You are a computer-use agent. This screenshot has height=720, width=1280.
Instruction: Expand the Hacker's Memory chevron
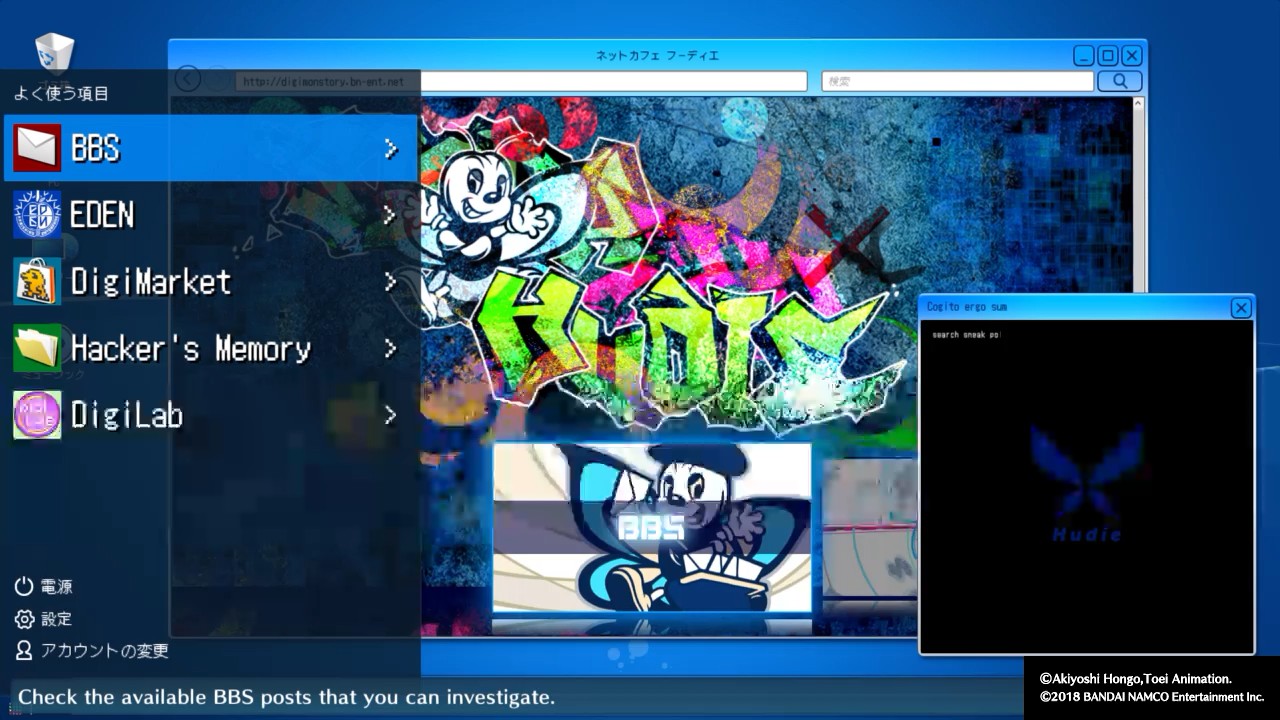click(x=391, y=349)
